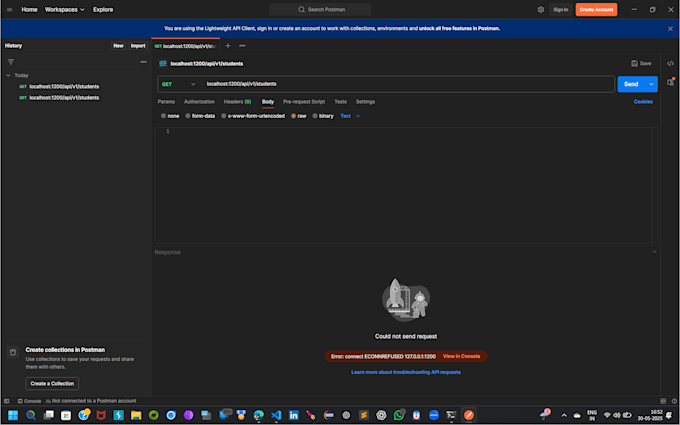The width and height of the screenshot is (680, 425).
Task: Open Windows Start menu
Action: coord(13,415)
